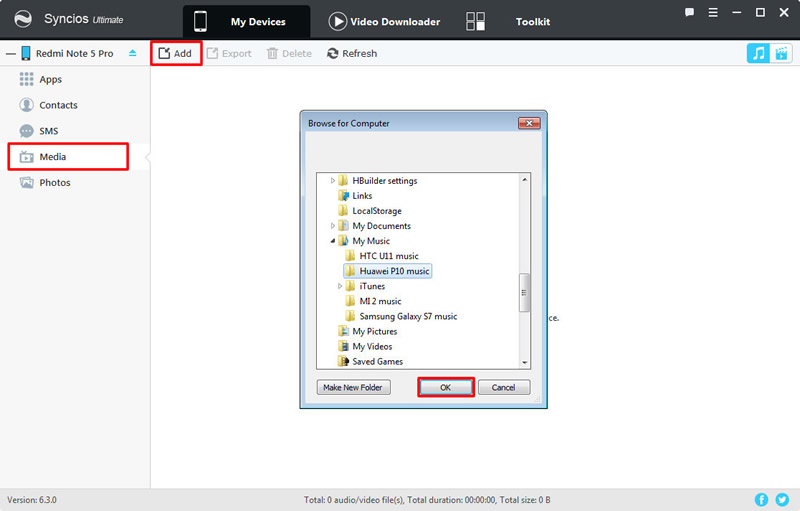The height and width of the screenshot is (511, 800).
Task: Expand the HBuilder settings folder
Action: 333,181
